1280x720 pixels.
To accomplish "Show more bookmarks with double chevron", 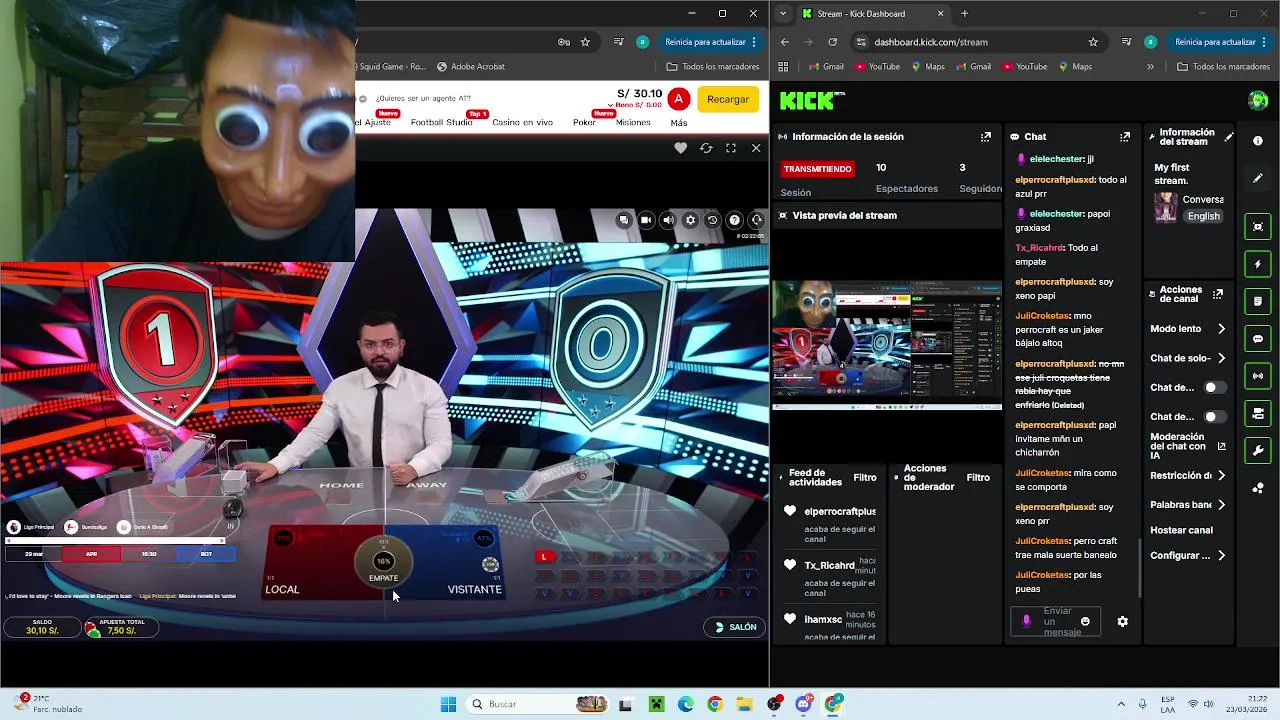I will (1150, 67).
